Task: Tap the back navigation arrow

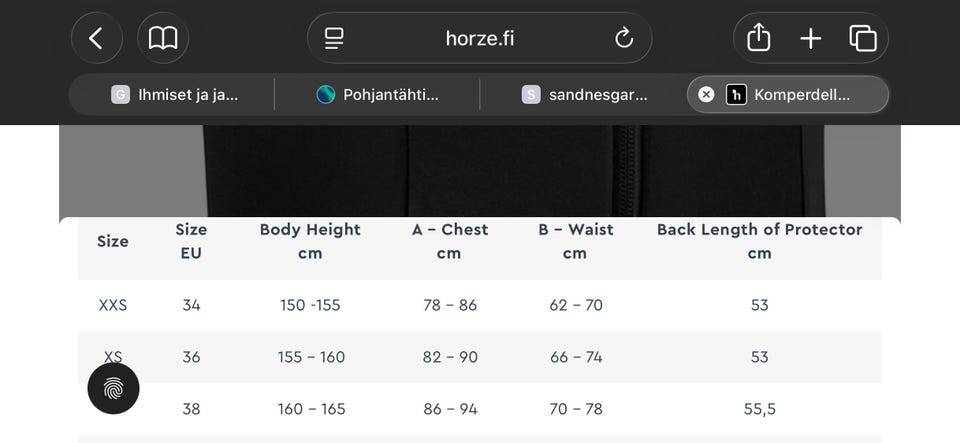Action: point(96,39)
